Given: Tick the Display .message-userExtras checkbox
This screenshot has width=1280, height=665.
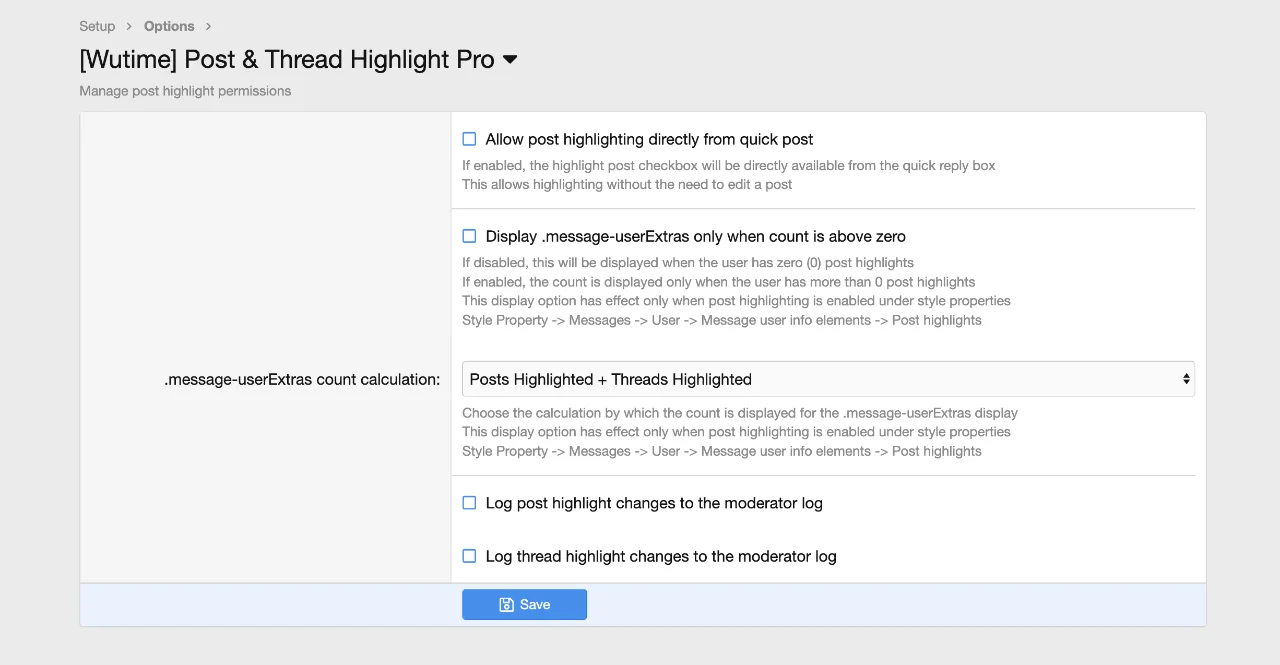Looking at the screenshot, I should [x=469, y=236].
